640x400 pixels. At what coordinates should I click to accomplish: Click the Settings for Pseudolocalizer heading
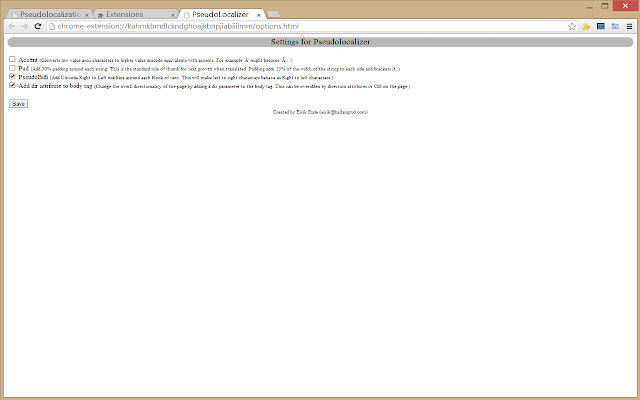click(x=320, y=42)
